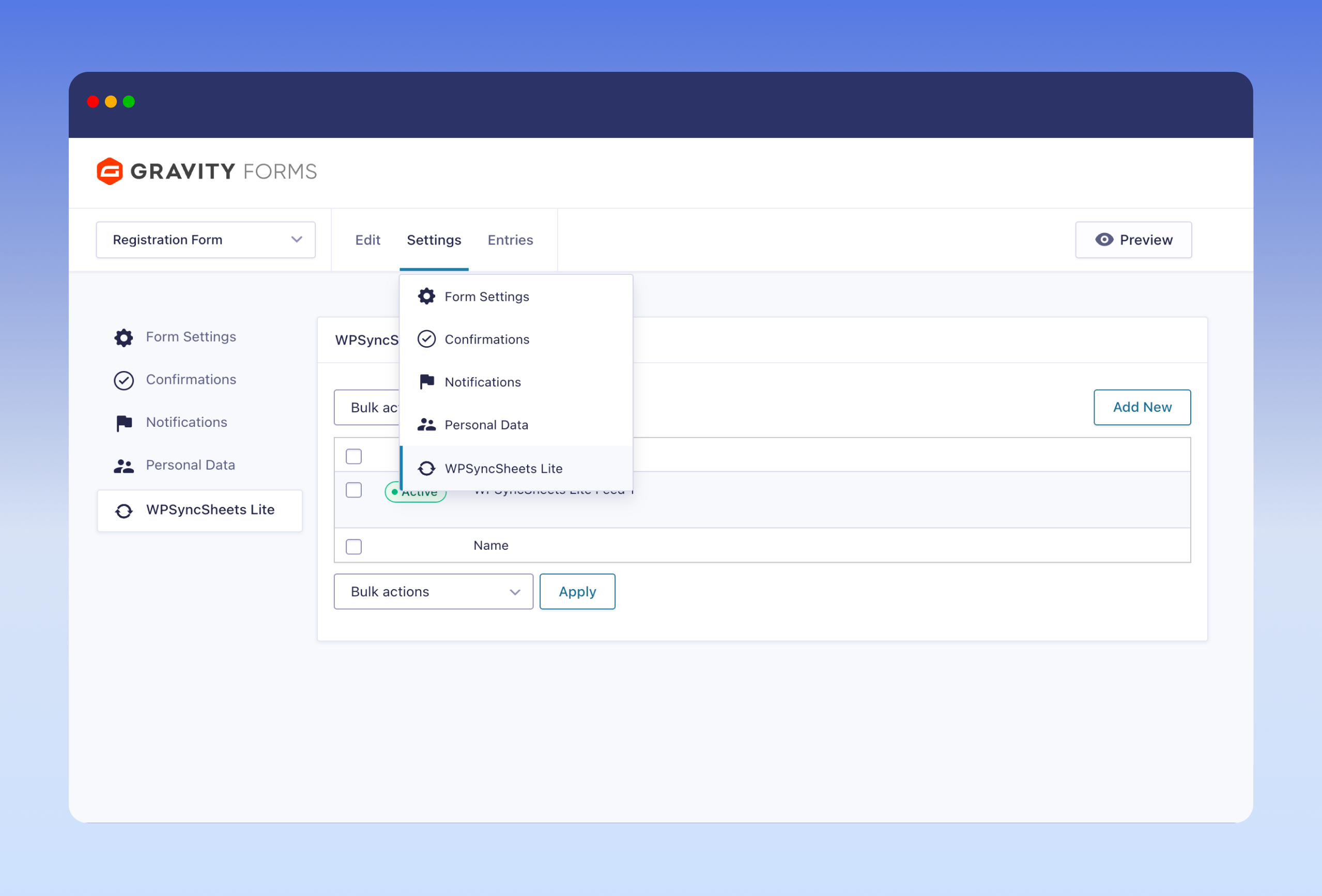Choose Notifications in the Settings dropdown menu
Screen dimensions: 1322x896
[516, 382]
